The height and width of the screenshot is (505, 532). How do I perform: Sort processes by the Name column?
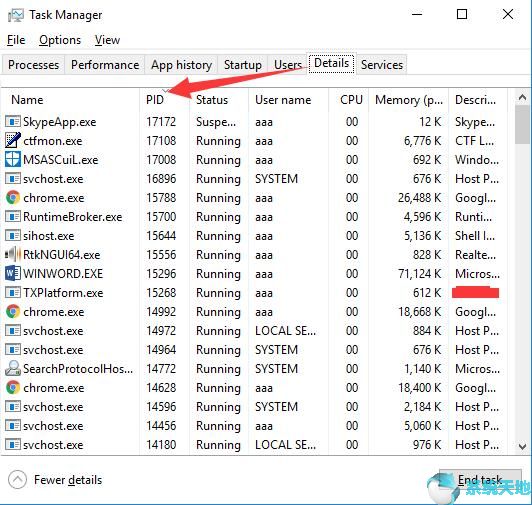point(70,100)
